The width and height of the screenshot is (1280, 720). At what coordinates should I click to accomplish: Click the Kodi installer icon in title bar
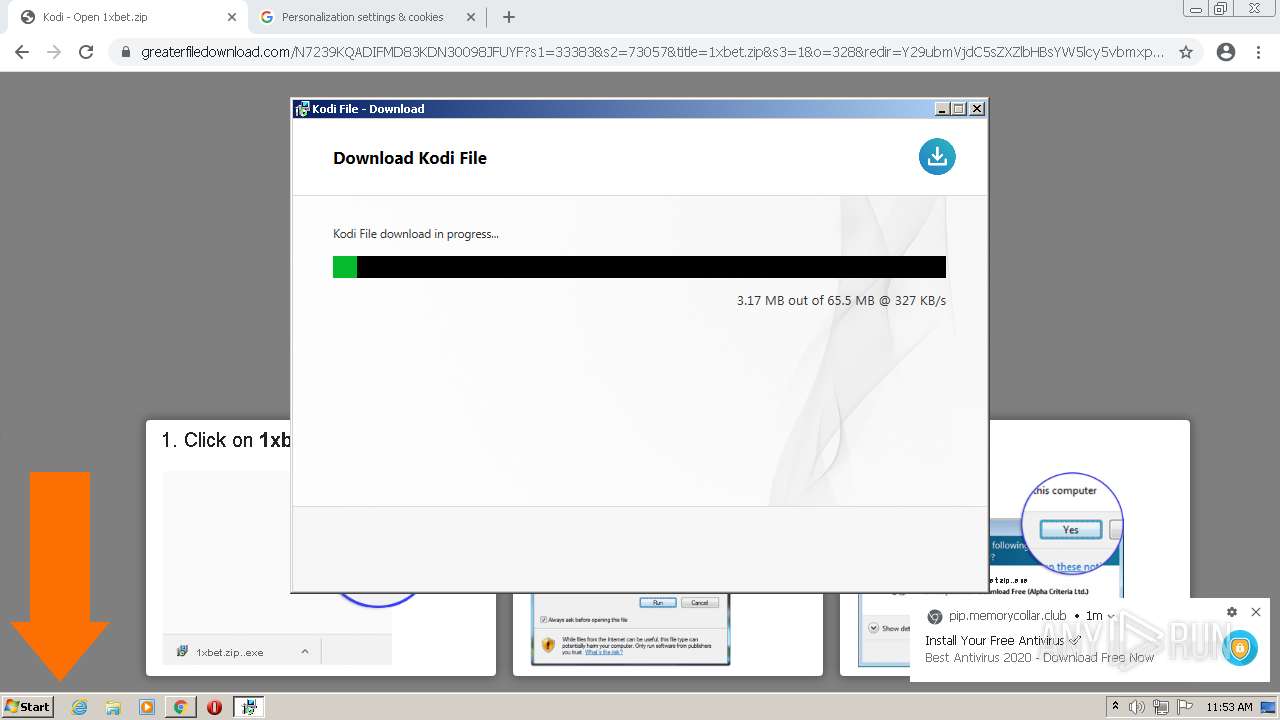pyautogui.click(x=302, y=109)
